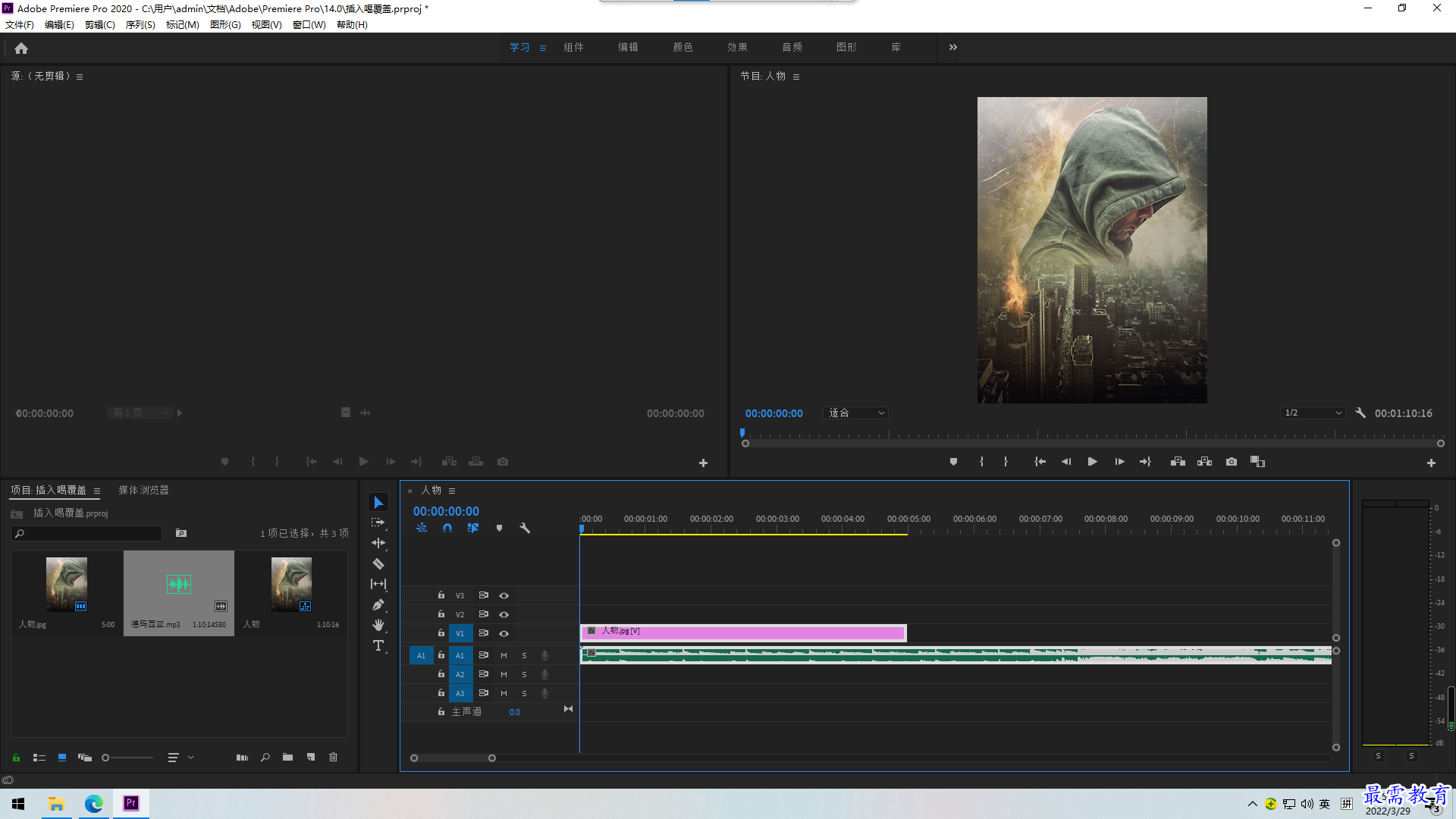Select the Slip tool
1456x819 pixels.
378,584
